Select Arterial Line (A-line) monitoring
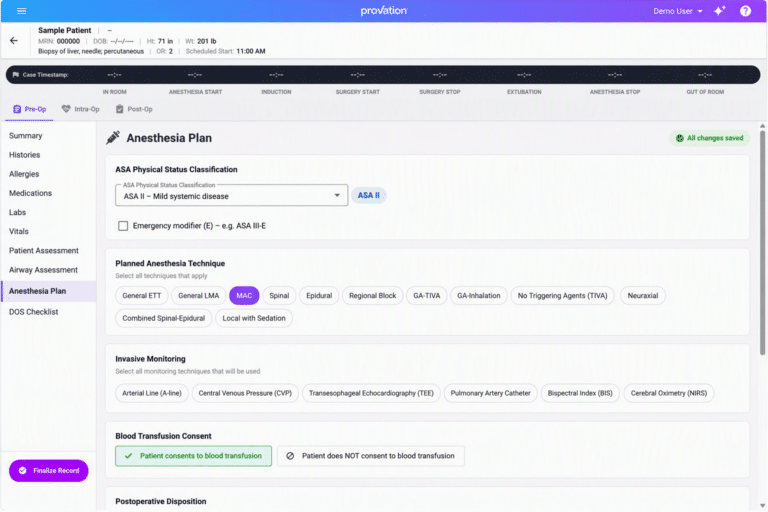Viewport: 768px width, 512px height. [x=152, y=393]
